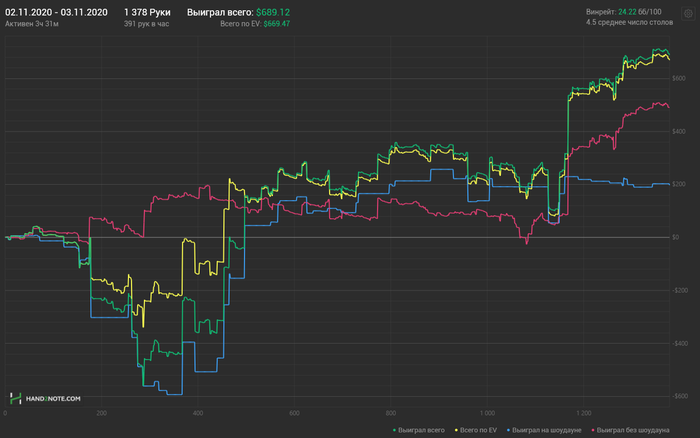This screenshot has width=700, height=438.
Task: Click the 800 x-axis tick label
Action: (x=391, y=413)
